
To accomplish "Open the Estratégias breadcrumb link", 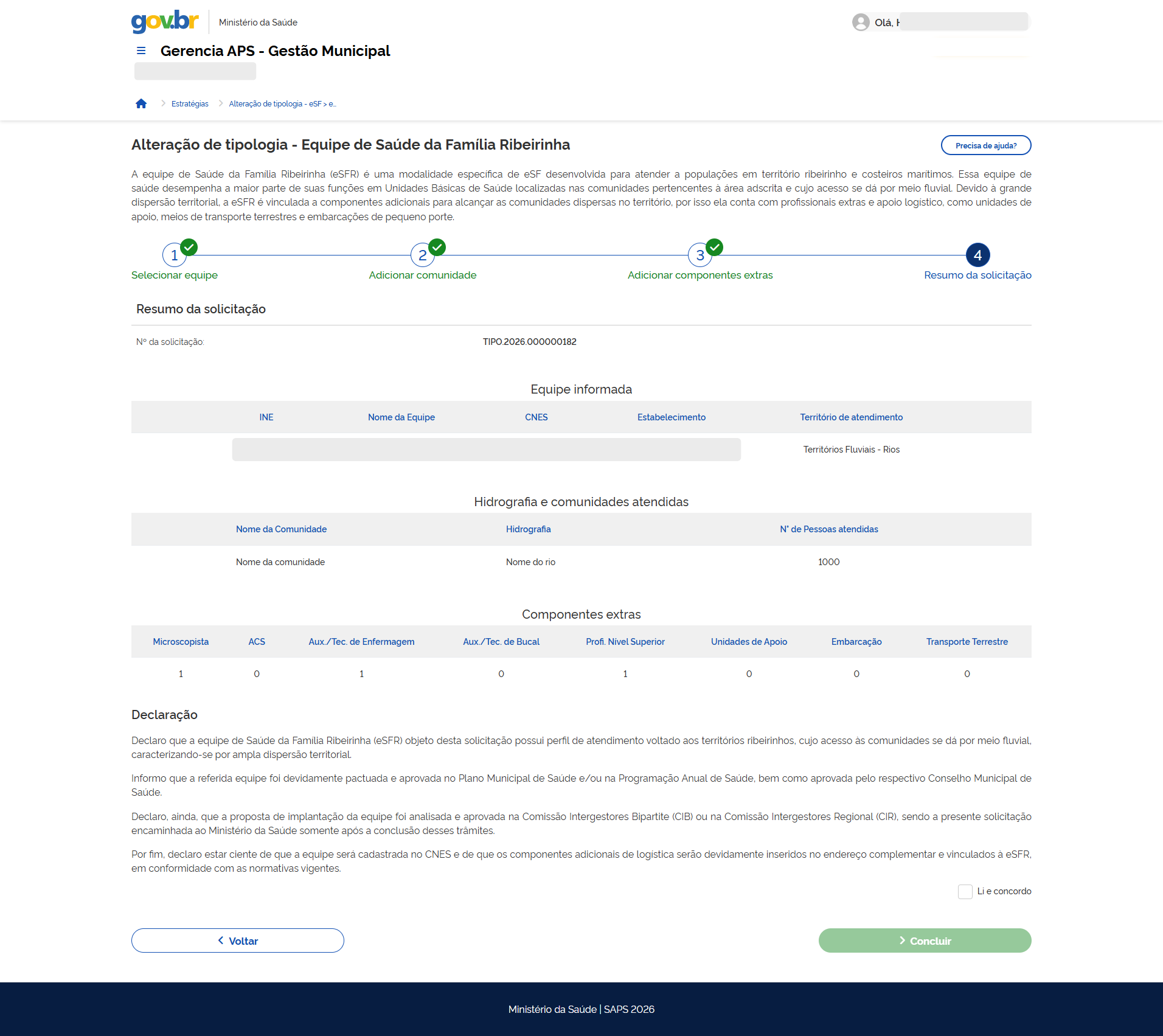I will tap(190, 104).
